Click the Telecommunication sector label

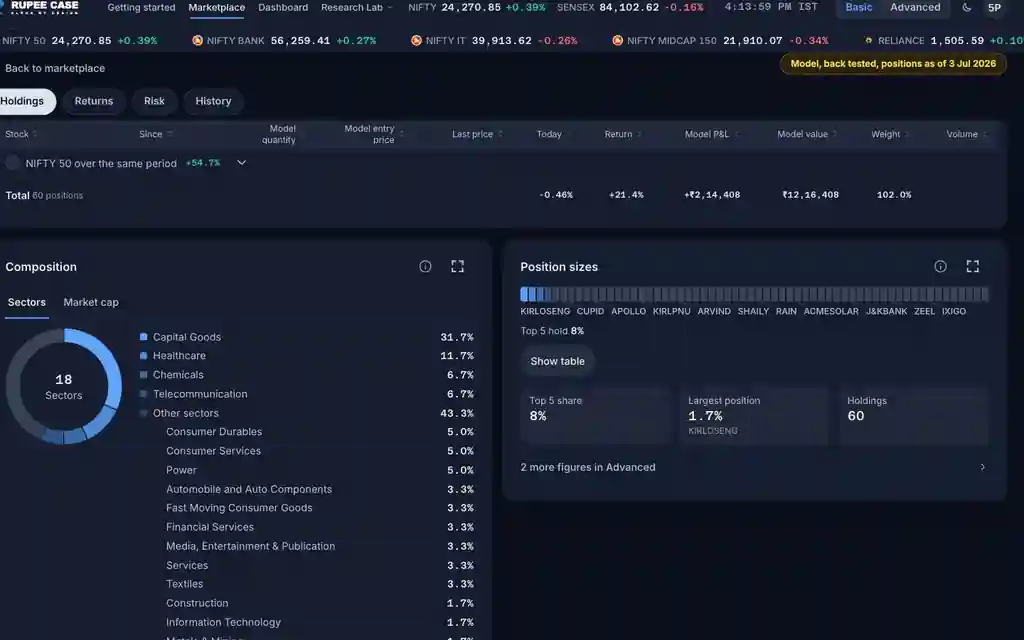200,394
